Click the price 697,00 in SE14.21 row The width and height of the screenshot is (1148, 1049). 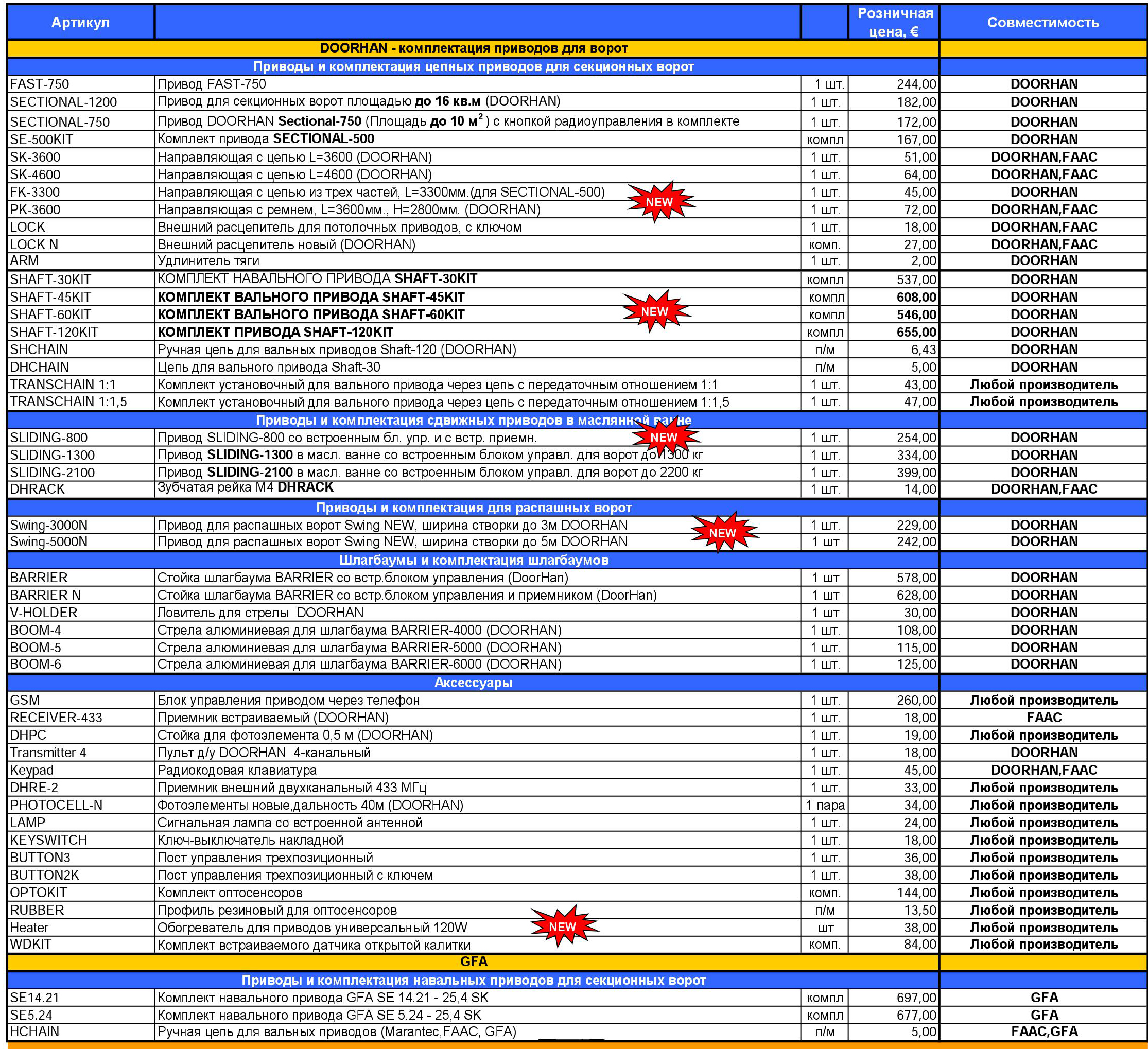[x=916, y=998]
